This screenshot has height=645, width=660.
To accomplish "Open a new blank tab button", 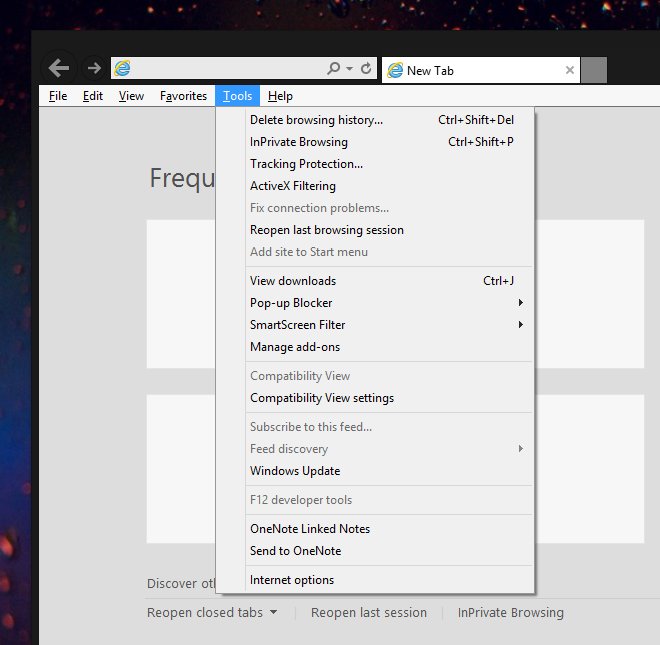I will pos(594,70).
